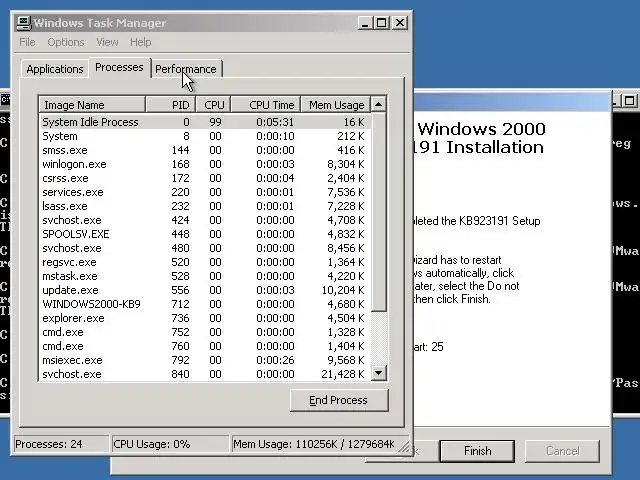Click the 99 CPU value of System Idle Process

(215, 122)
